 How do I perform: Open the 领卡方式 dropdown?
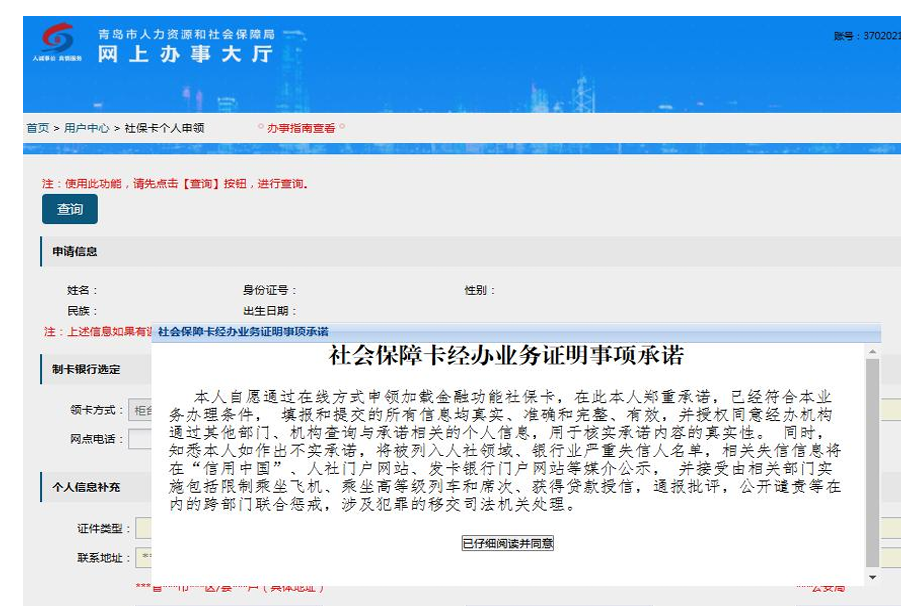tap(140, 410)
